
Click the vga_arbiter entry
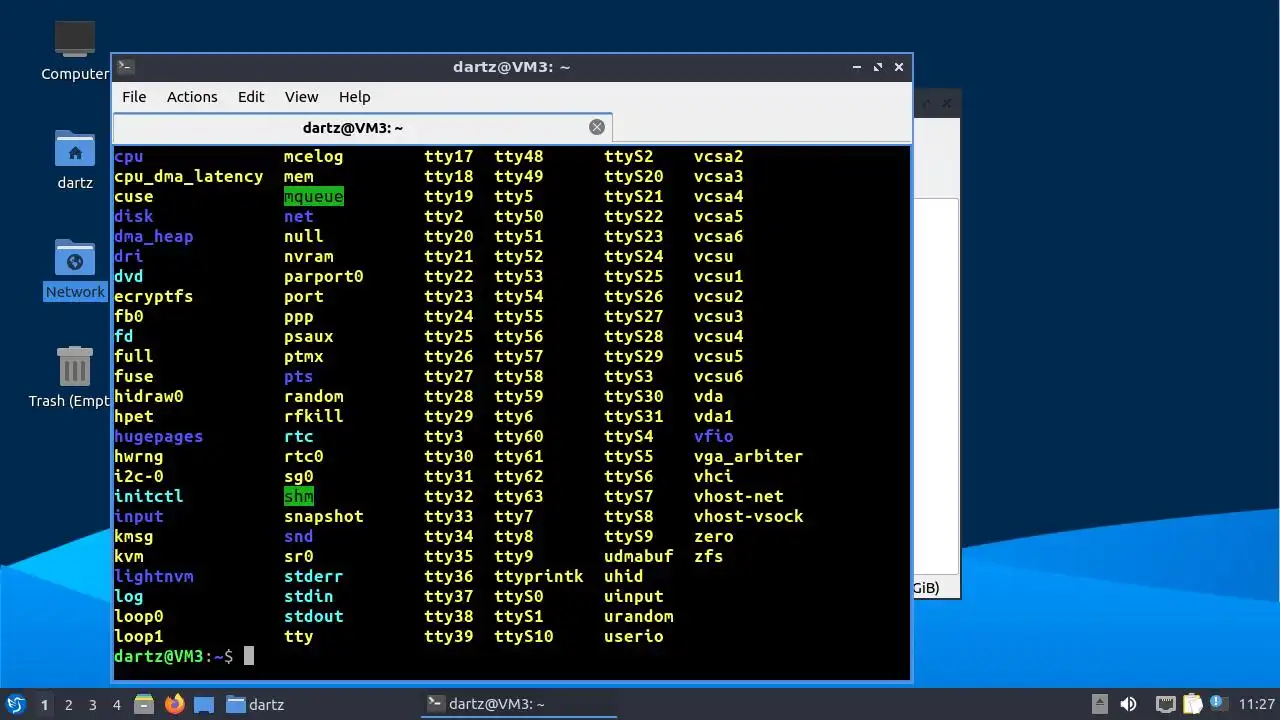point(749,456)
